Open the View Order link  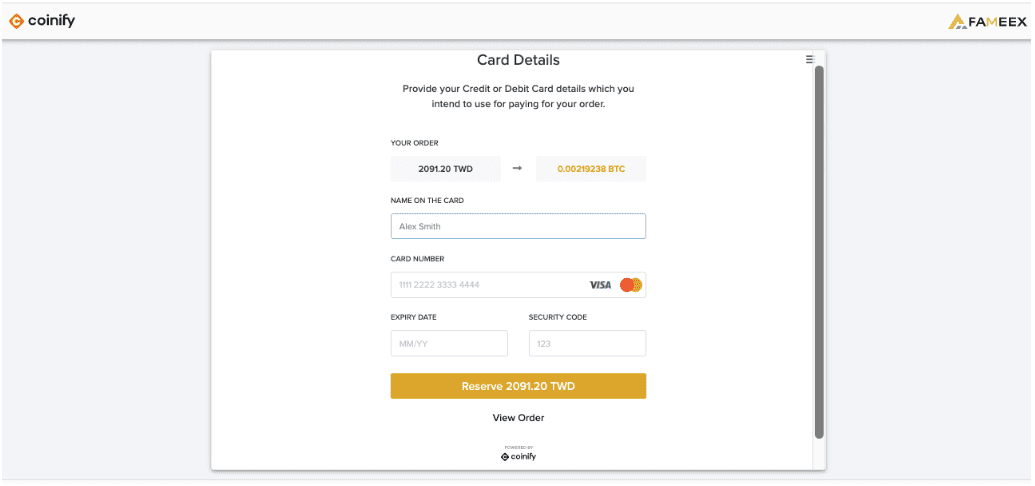pos(518,418)
